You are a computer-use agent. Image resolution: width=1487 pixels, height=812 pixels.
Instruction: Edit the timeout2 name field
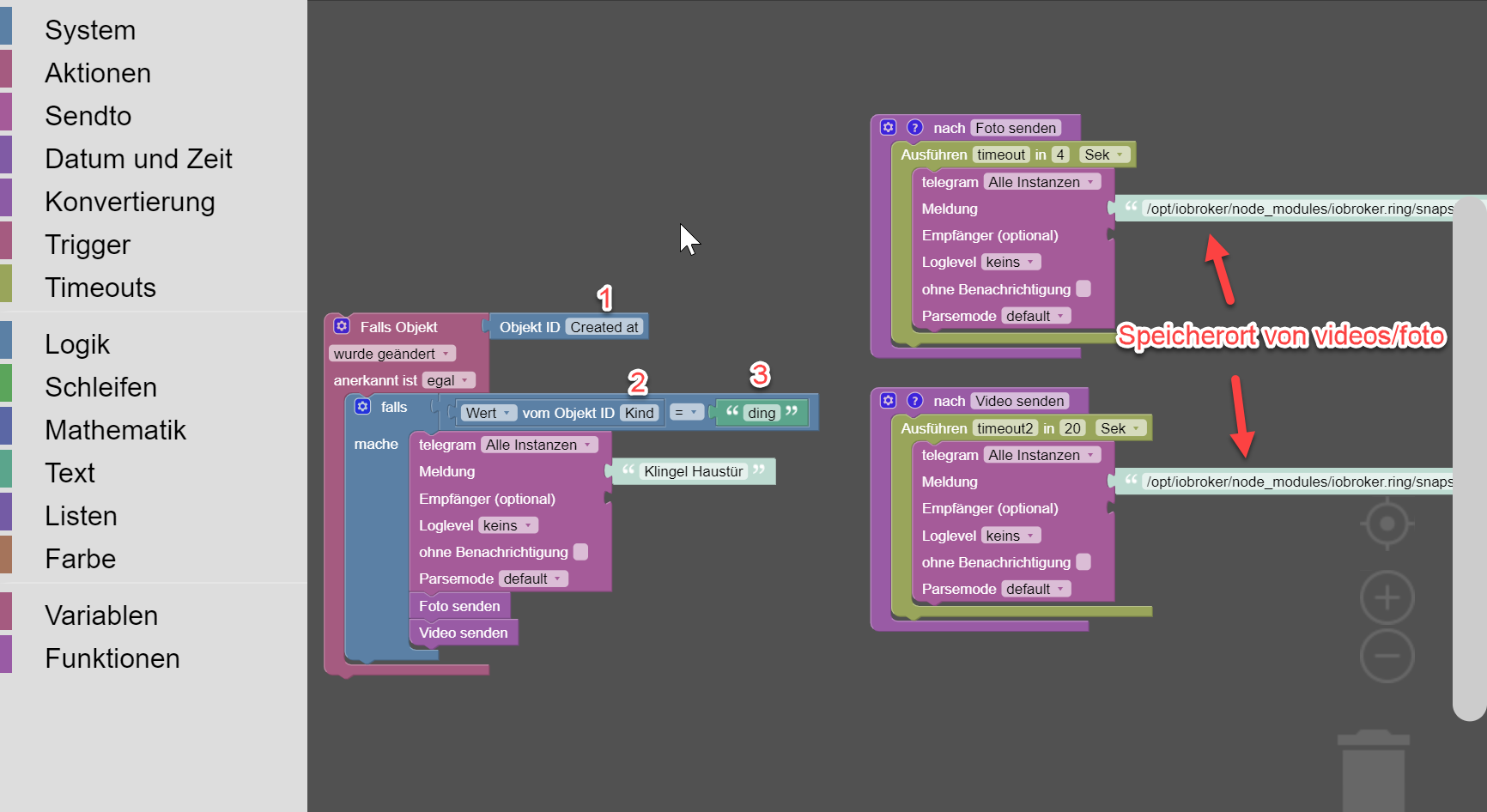pyautogui.click(x=1005, y=428)
